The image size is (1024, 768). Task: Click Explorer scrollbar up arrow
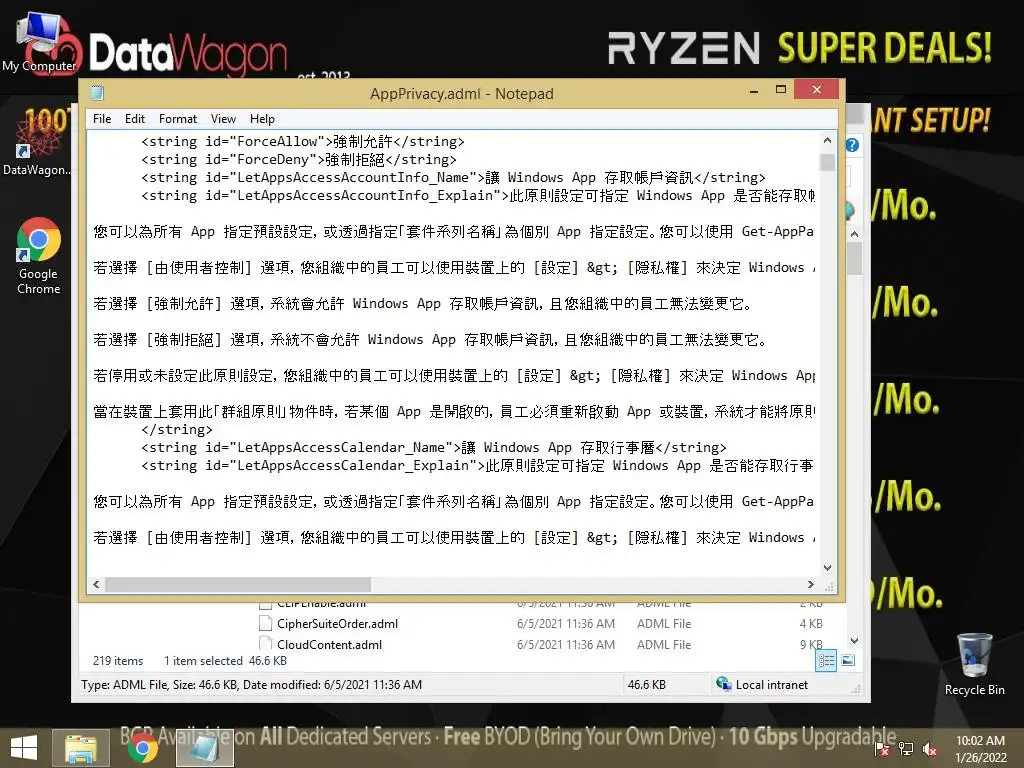pos(854,234)
